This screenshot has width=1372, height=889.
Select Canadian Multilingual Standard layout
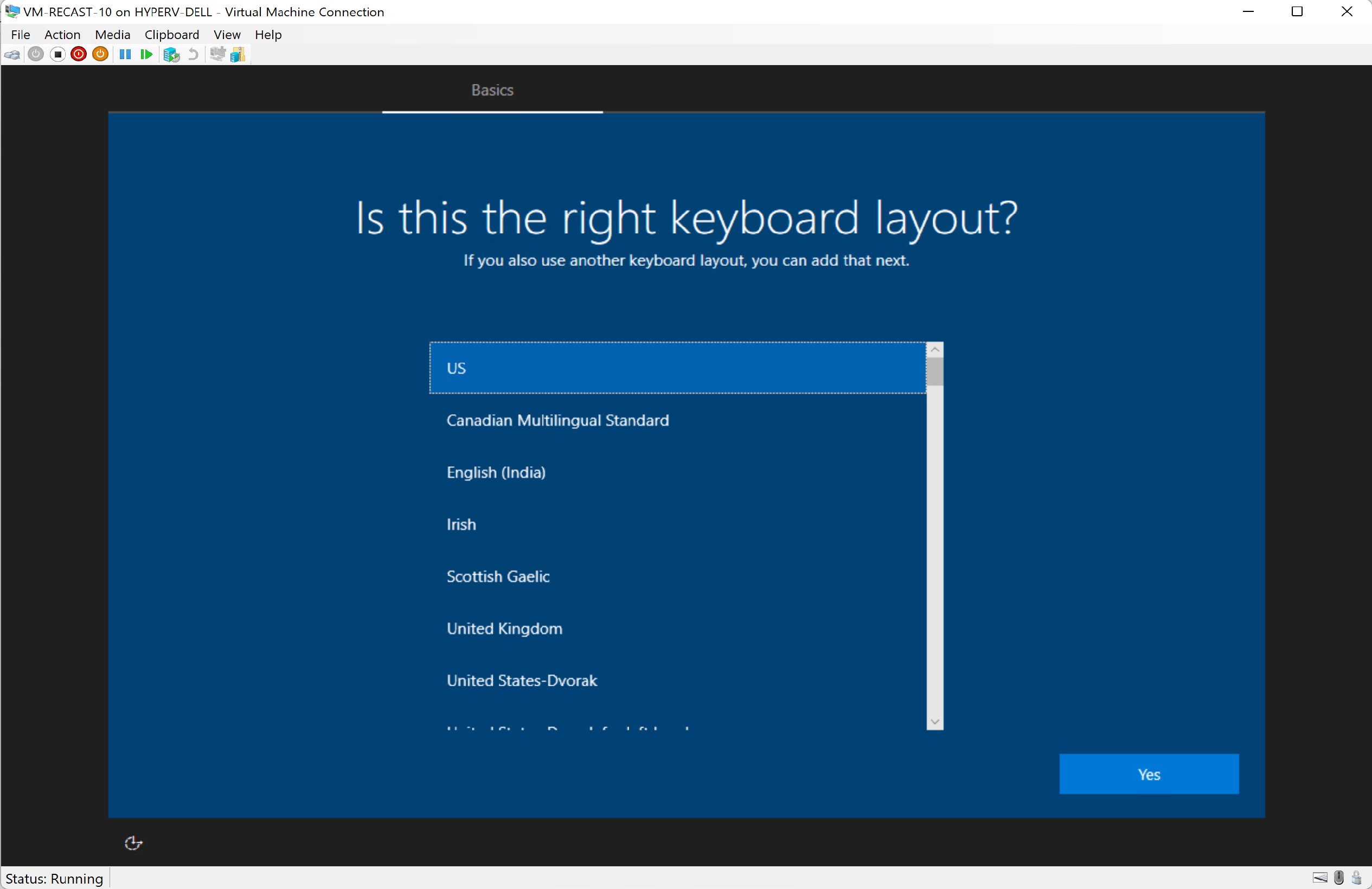(557, 420)
